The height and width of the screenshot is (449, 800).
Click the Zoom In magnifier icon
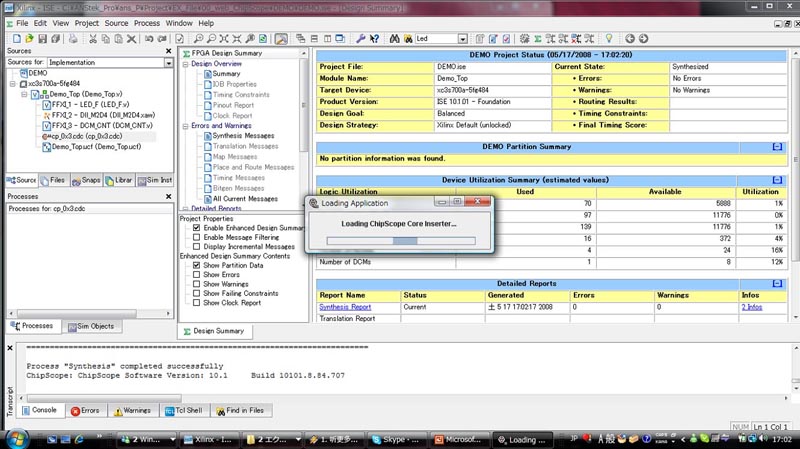click(198, 39)
